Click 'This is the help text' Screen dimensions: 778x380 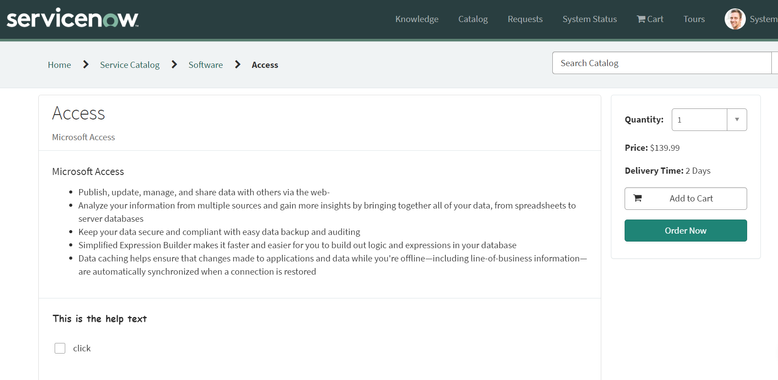tap(100, 318)
